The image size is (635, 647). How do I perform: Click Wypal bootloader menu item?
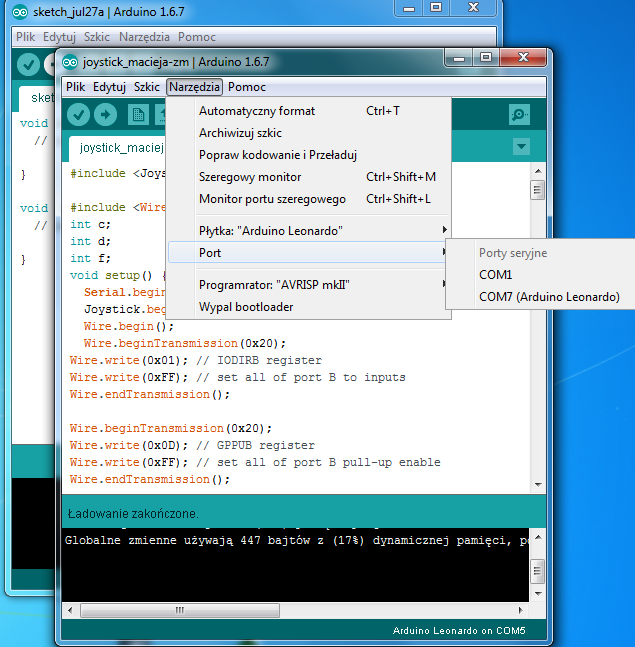(246, 307)
